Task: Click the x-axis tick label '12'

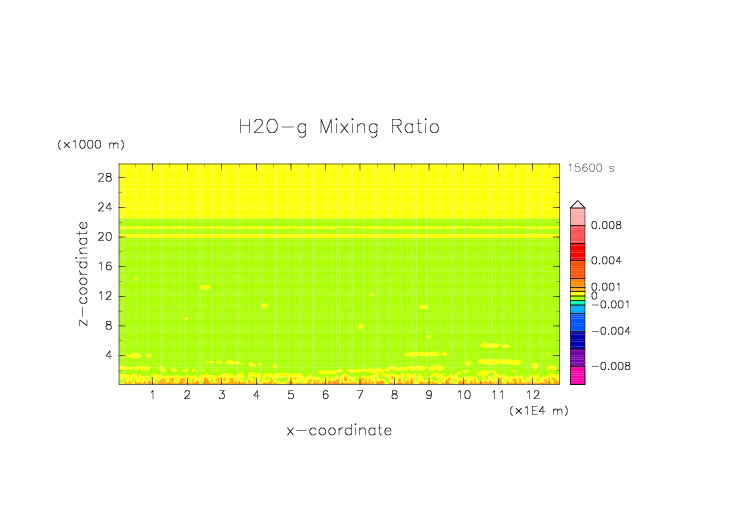Action: click(x=533, y=396)
